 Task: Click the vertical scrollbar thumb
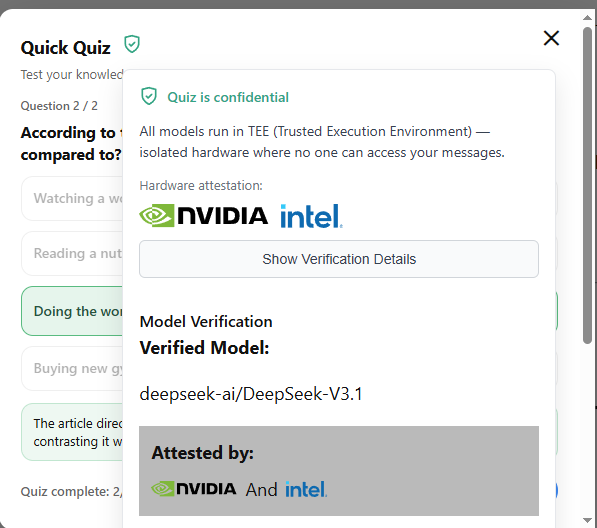[x=587, y=185]
